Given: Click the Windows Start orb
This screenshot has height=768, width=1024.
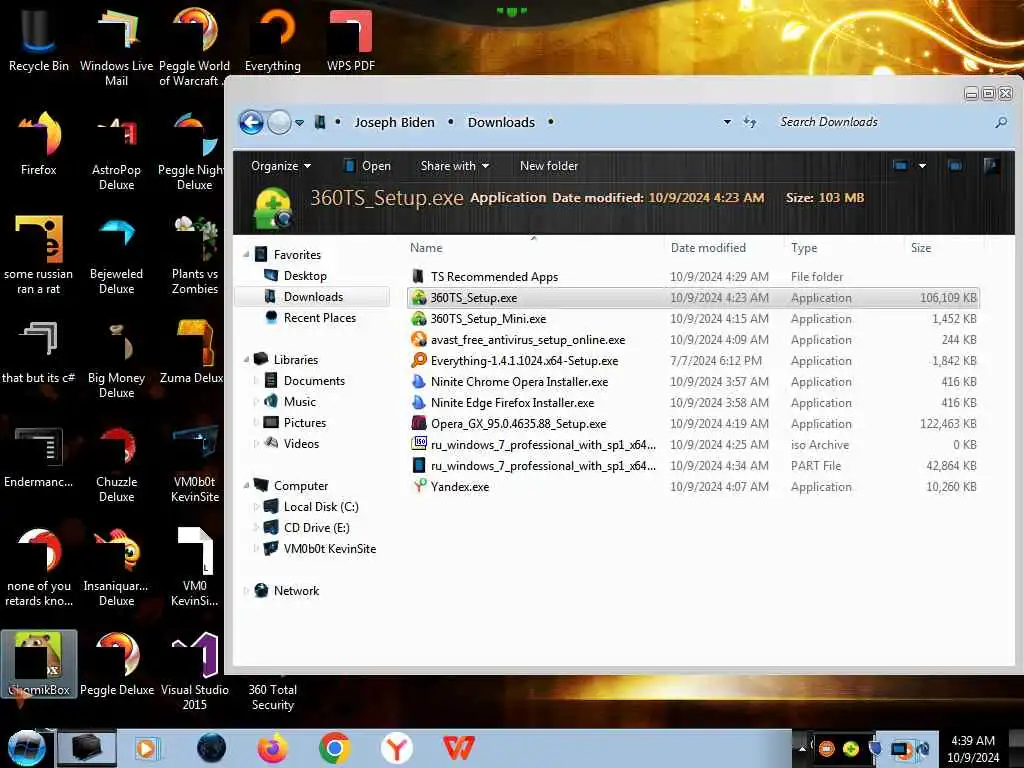Looking at the screenshot, I should [x=27, y=748].
